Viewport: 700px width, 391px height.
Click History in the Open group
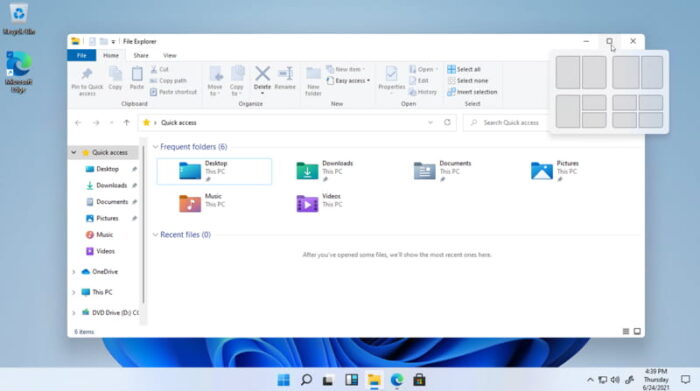[x=423, y=92]
